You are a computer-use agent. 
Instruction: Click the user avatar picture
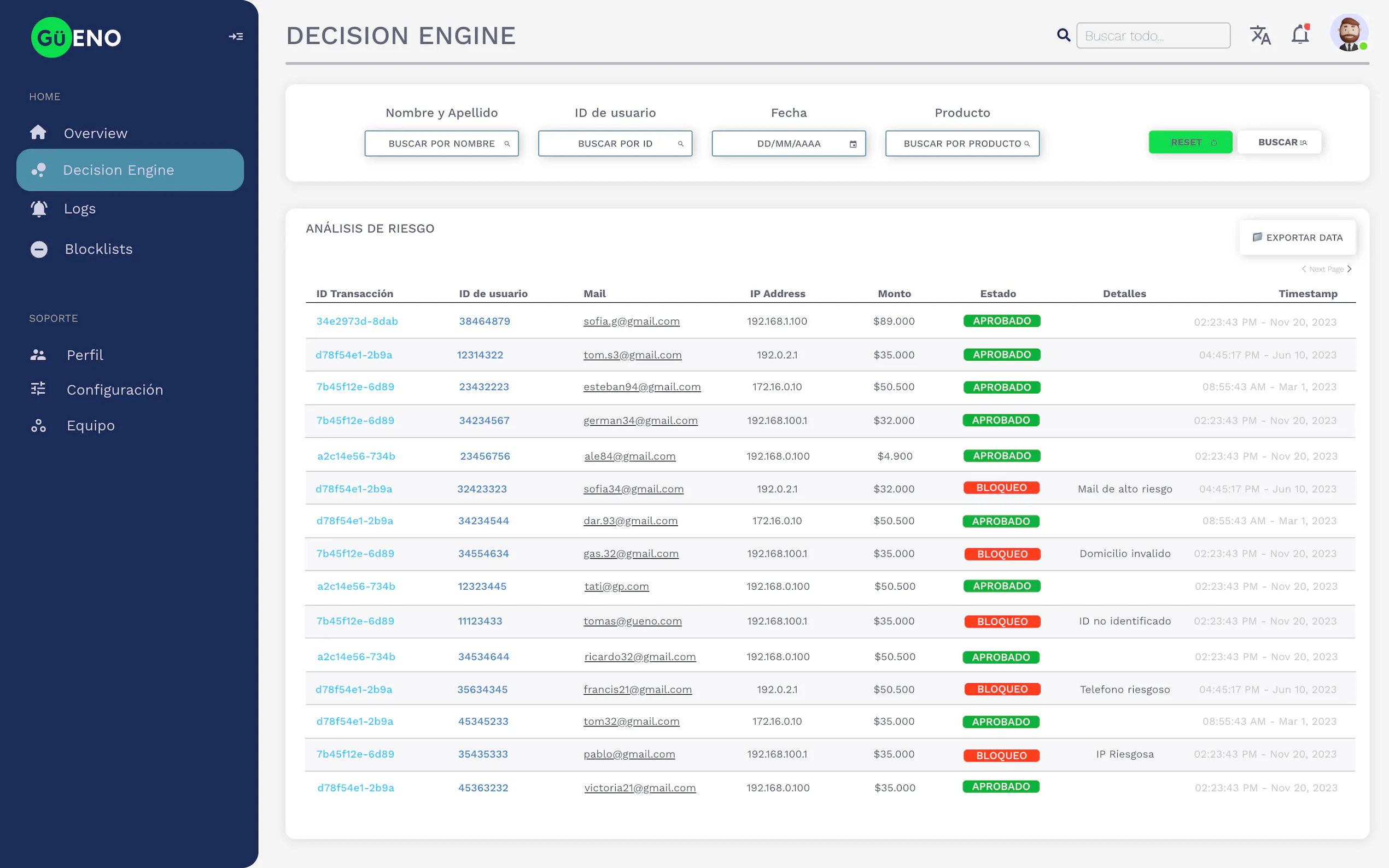(x=1348, y=33)
